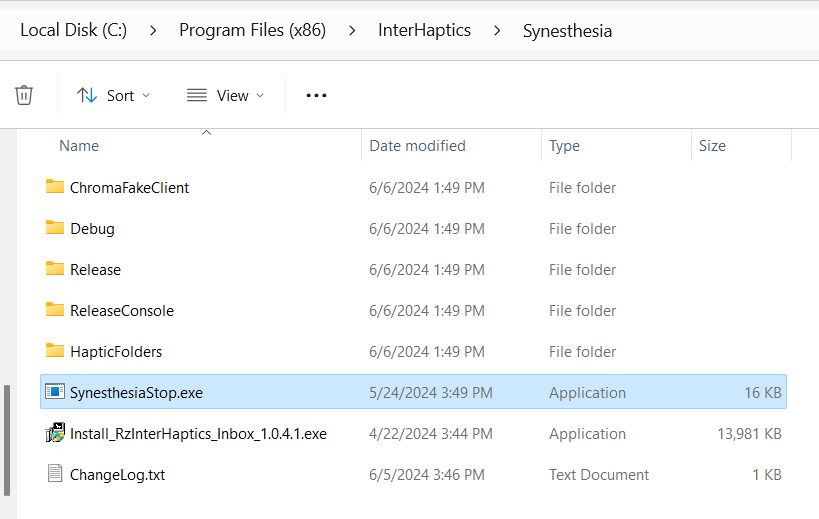Screen dimensions: 819x519
Task: Sort by the Date modified column header
Action: coord(417,146)
